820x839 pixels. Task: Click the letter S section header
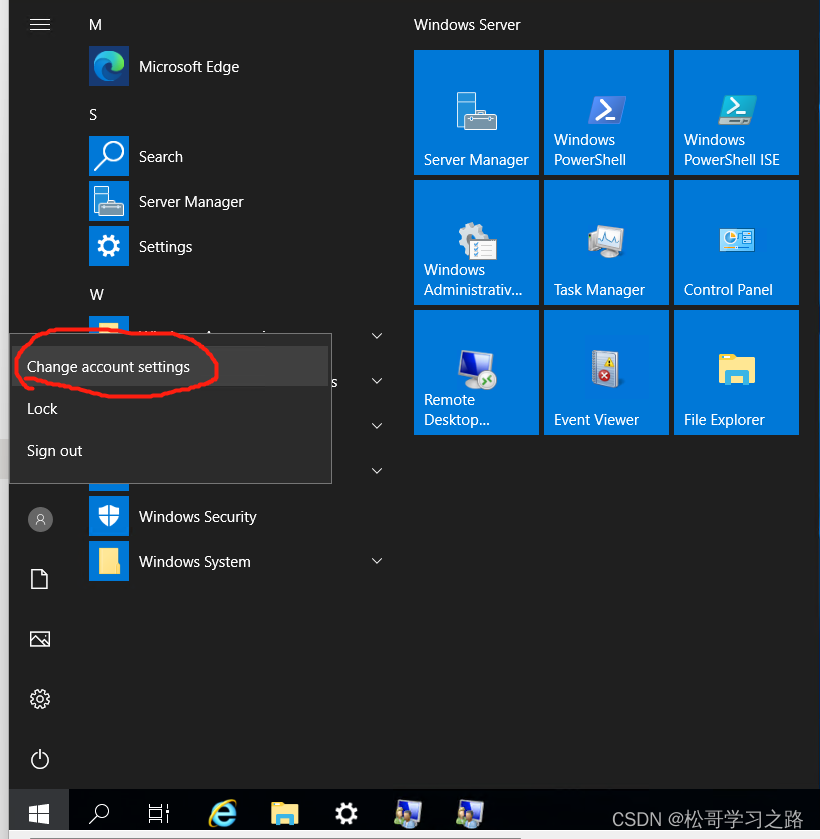tap(93, 115)
